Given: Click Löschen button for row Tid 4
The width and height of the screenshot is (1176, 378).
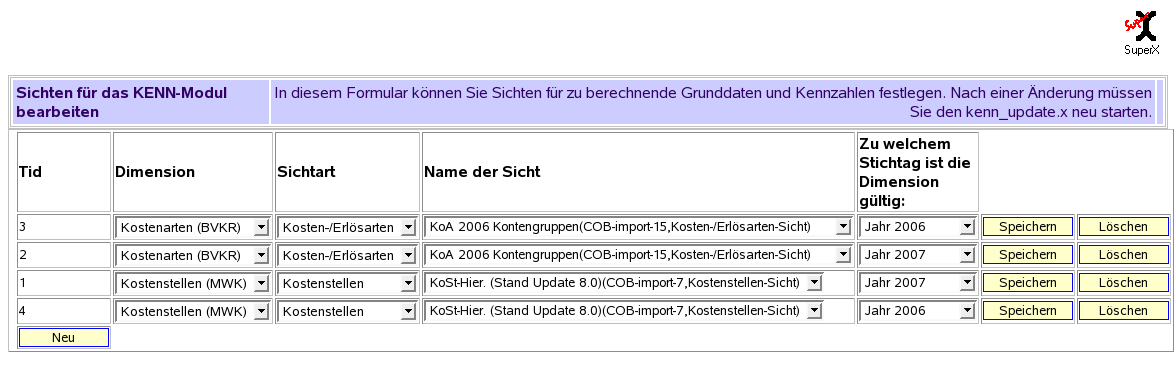Looking at the screenshot, I should (1123, 311).
